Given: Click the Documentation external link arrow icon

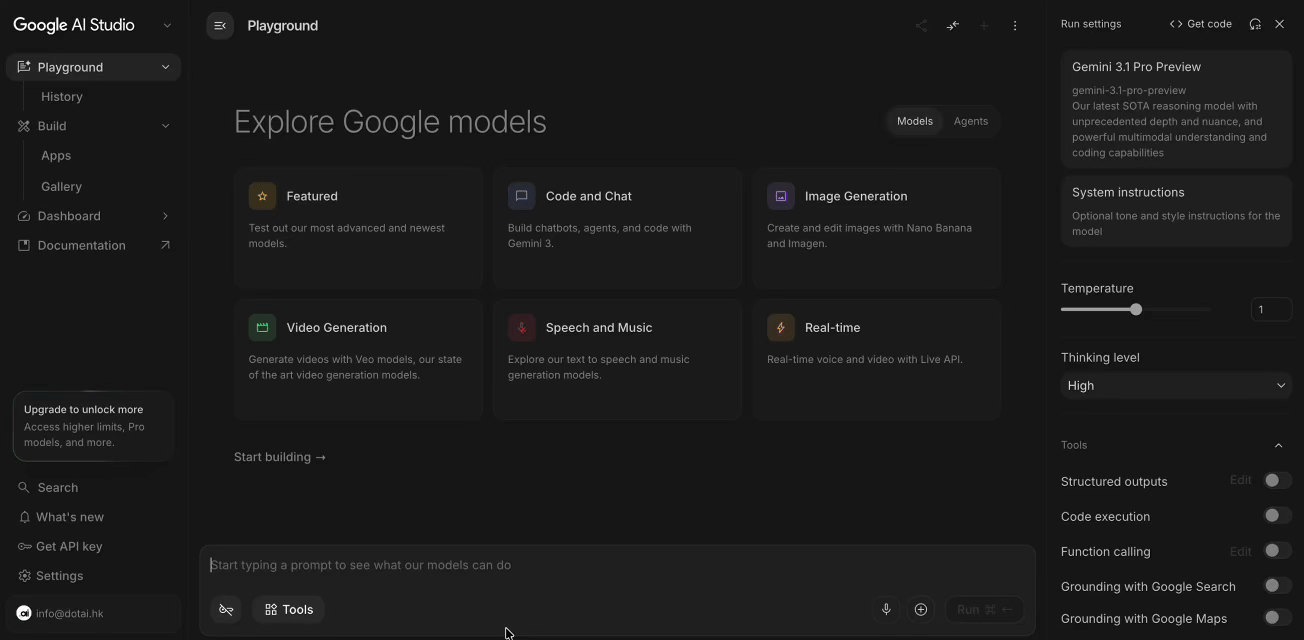Looking at the screenshot, I should (165, 245).
